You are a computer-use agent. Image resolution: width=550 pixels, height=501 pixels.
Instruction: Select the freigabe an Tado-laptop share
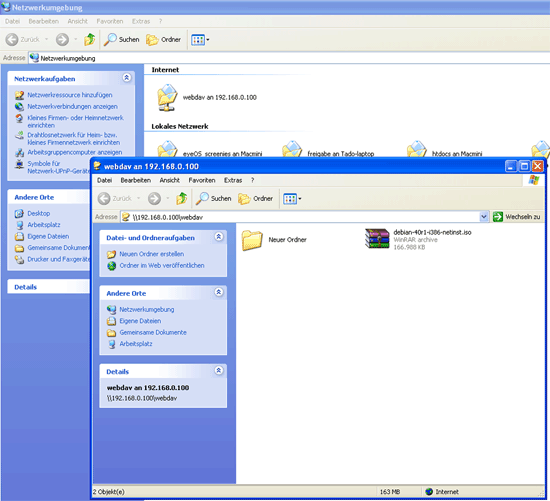pyautogui.click(x=328, y=151)
